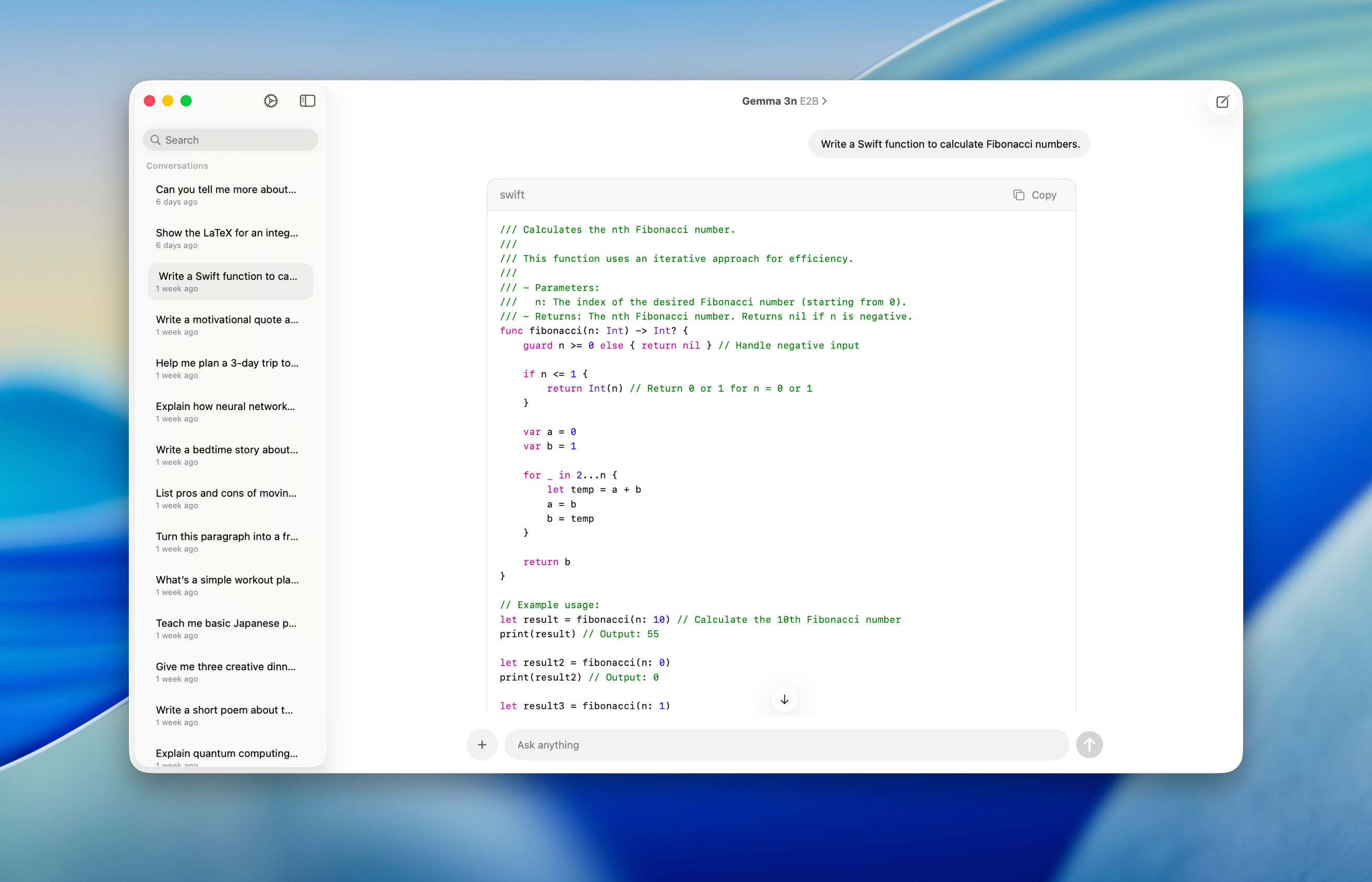This screenshot has width=1372, height=882.
Task: Click the Fibonacci prompt message bubble
Action: point(948,144)
